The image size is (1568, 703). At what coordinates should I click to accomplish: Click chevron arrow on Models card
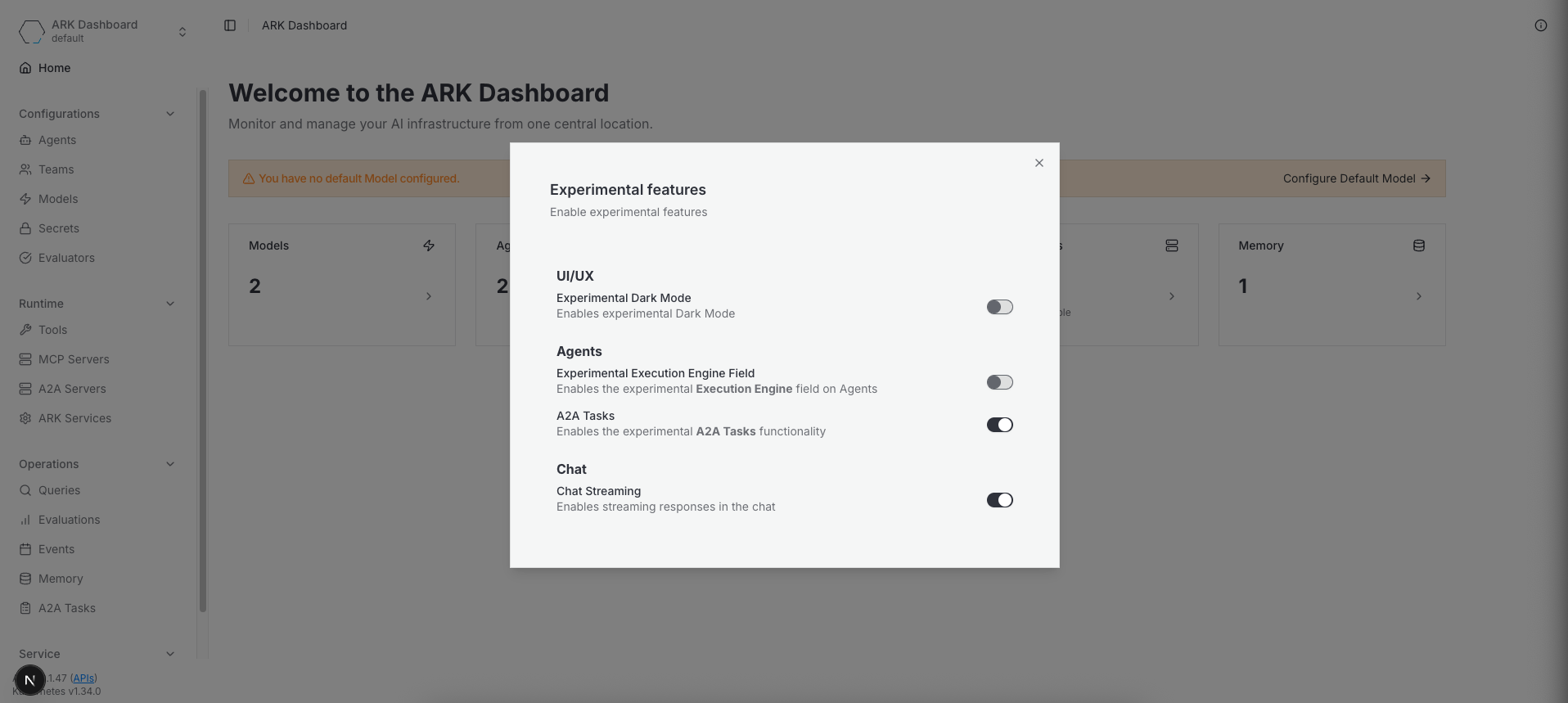pyautogui.click(x=429, y=296)
